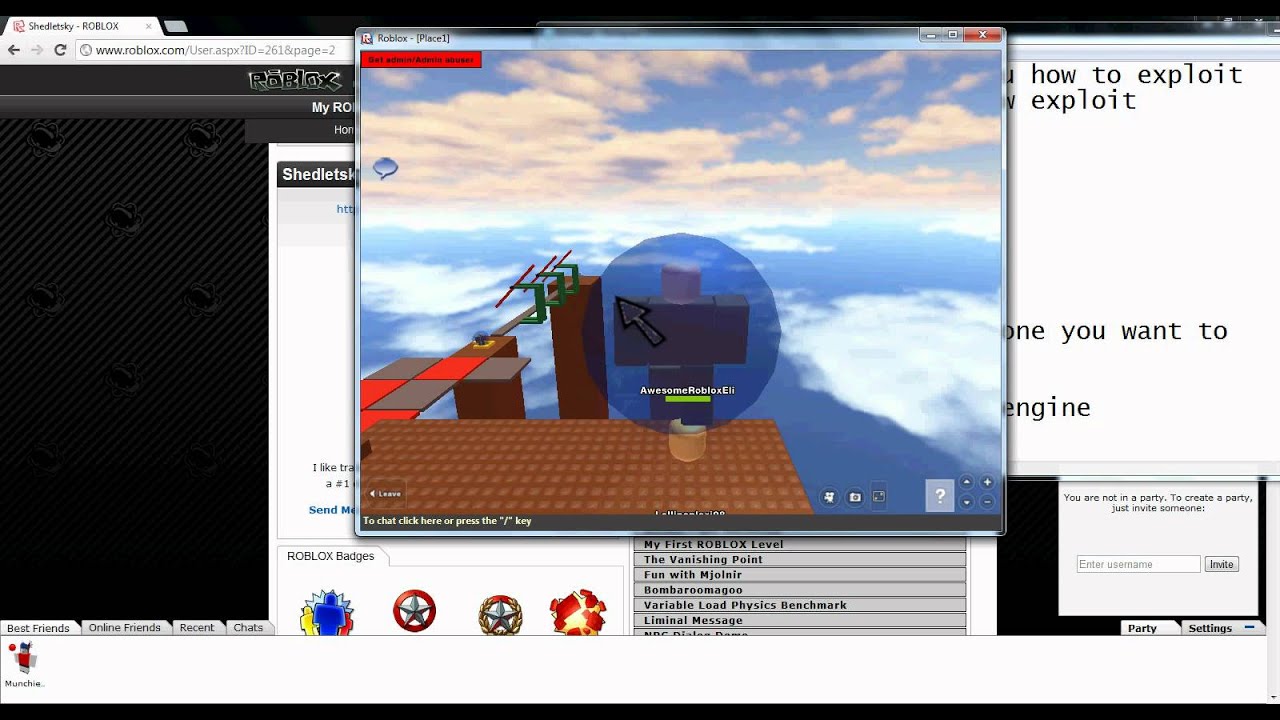Image resolution: width=1280 pixels, height=720 pixels.
Task: Expand the 'Bombaroomagoo' place row
Action: point(800,590)
